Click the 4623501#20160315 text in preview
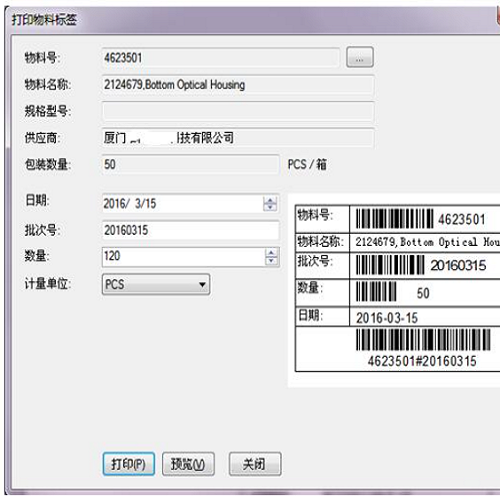 (422, 361)
